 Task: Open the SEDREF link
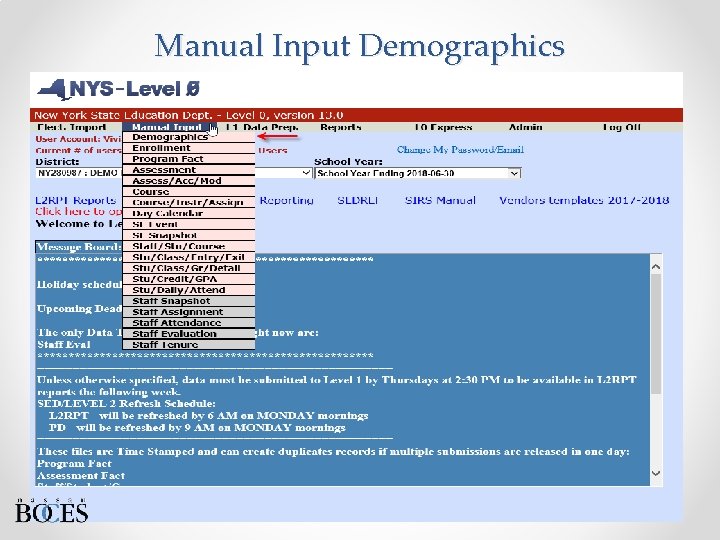[x=358, y=201]
